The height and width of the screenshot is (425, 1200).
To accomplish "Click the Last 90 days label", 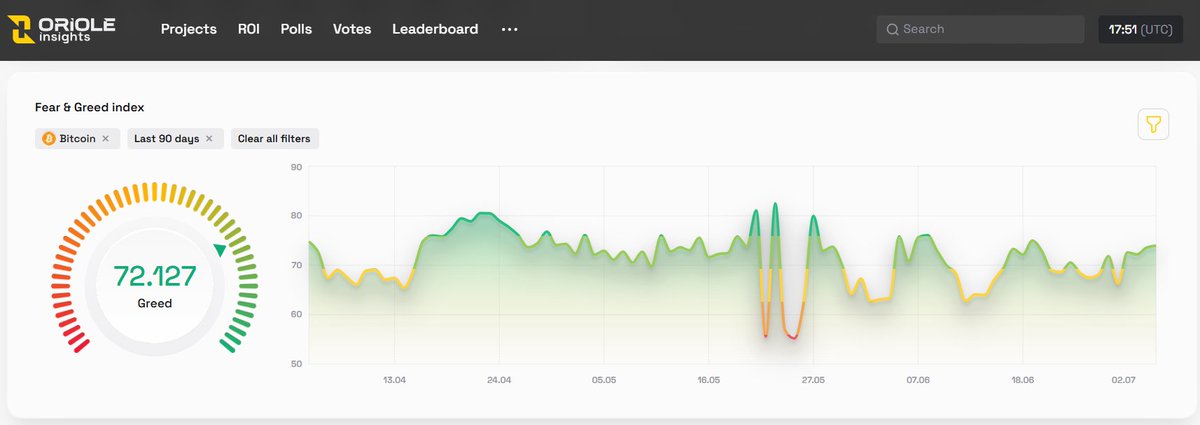I will (x=167, y=139).
